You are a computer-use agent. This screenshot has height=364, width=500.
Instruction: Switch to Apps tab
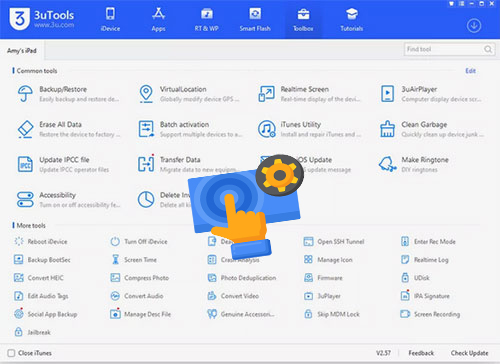coord(158,19)
